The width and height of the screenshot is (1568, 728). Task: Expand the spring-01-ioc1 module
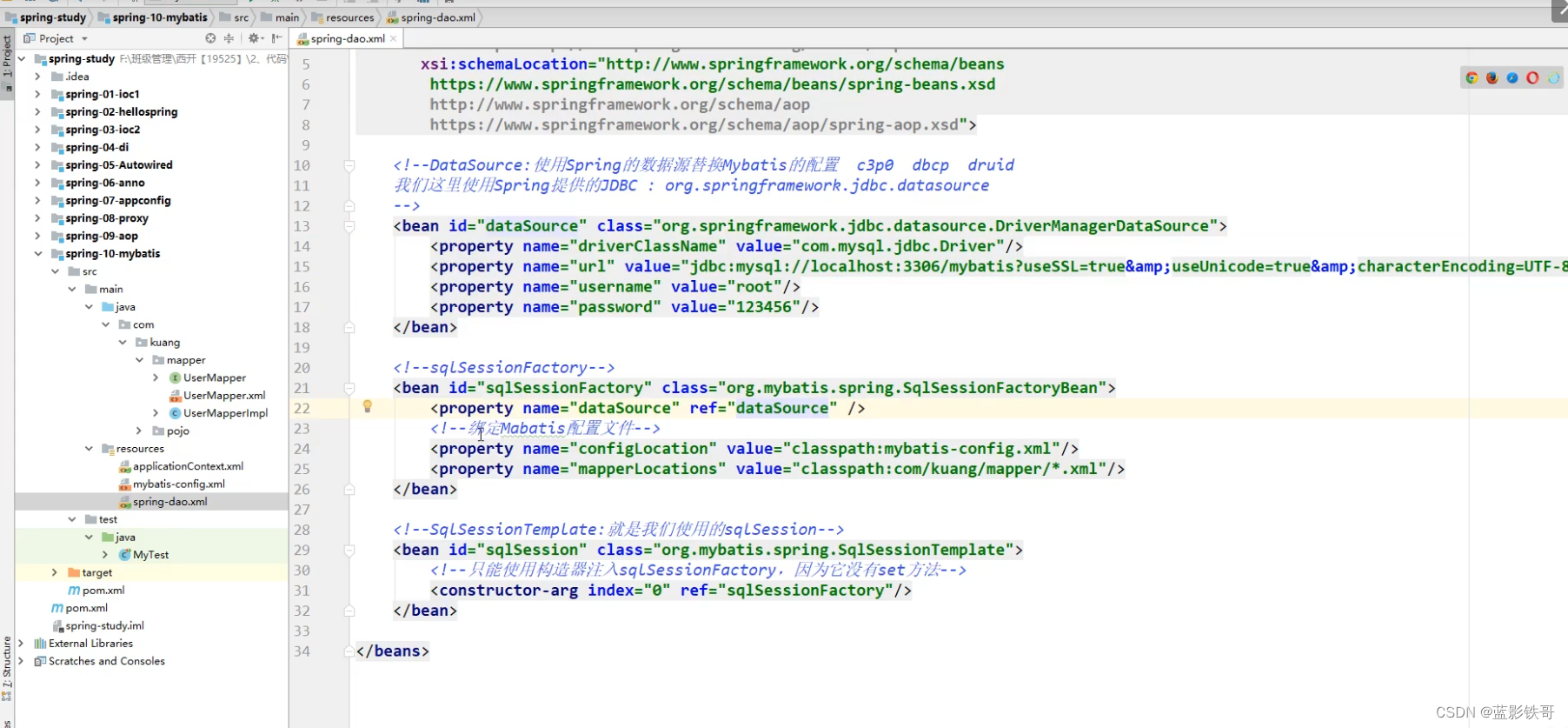coord(37,94)
